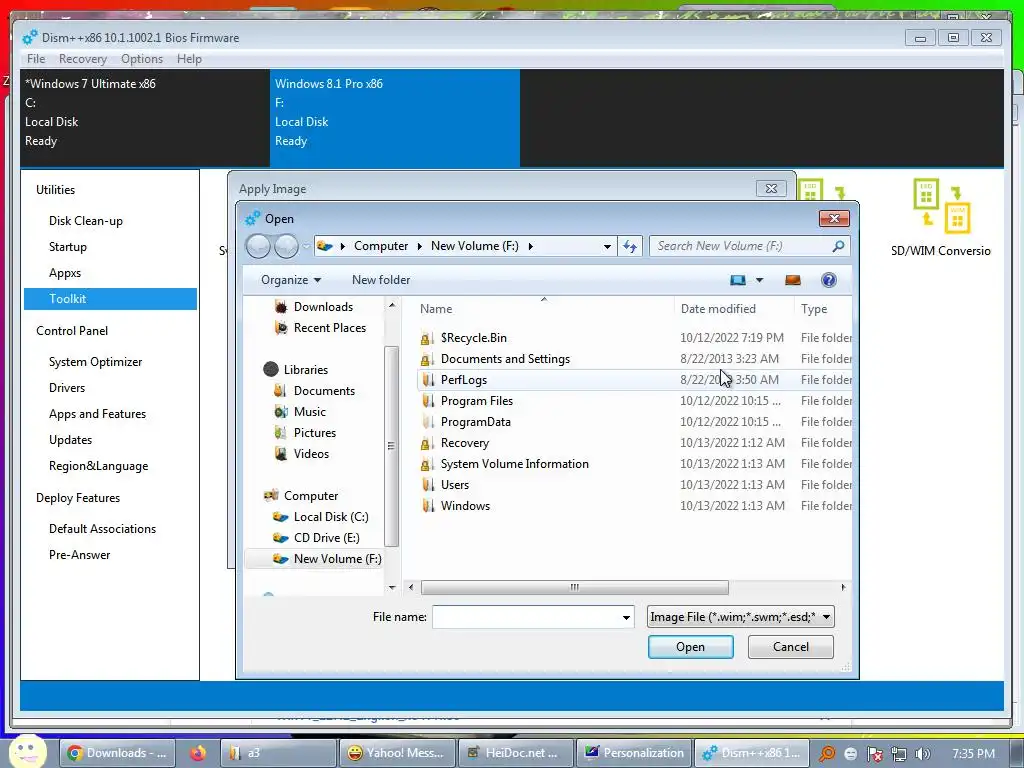Open Recent Places in navigation pane

[329, 327]
